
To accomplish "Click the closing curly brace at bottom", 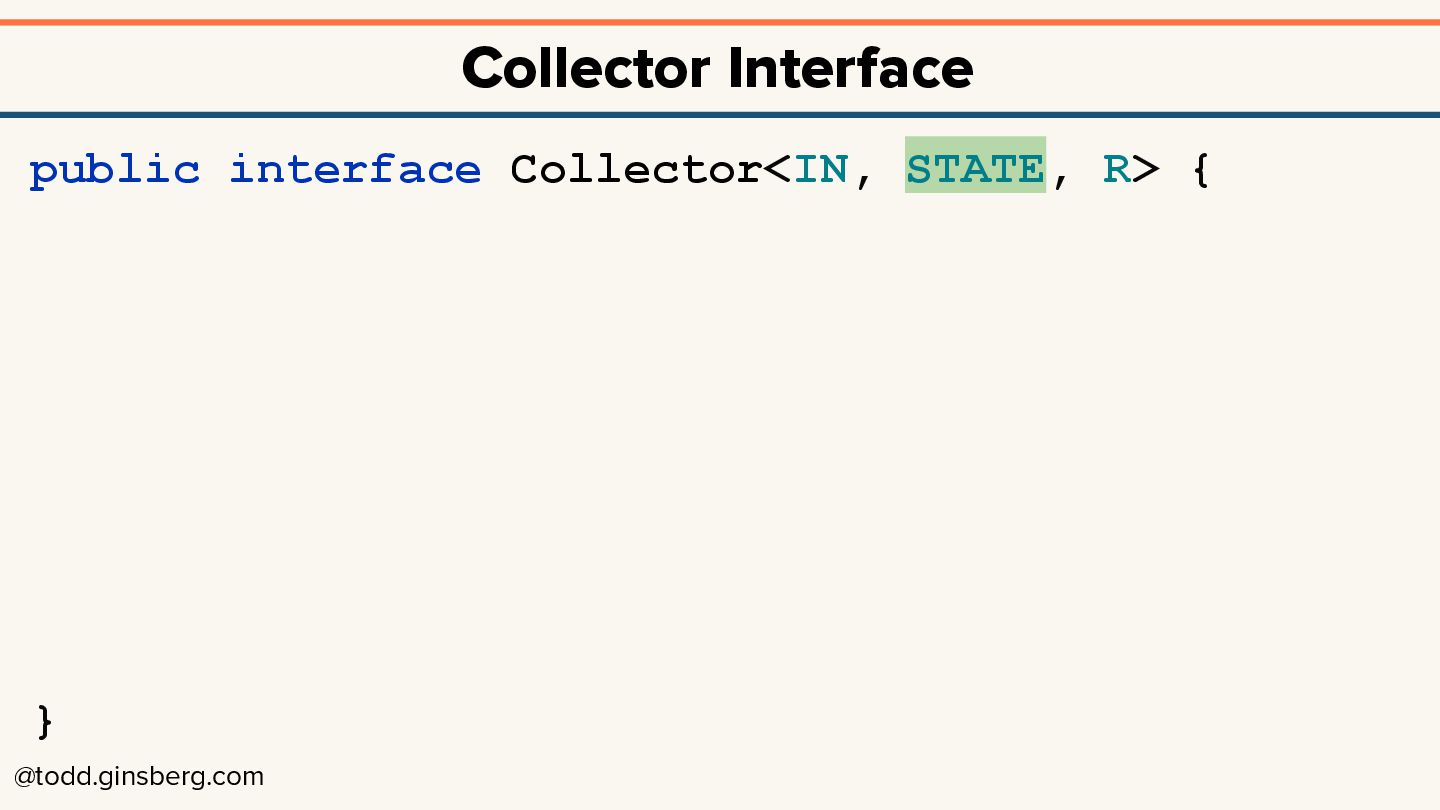I will (x=44, y=721).
